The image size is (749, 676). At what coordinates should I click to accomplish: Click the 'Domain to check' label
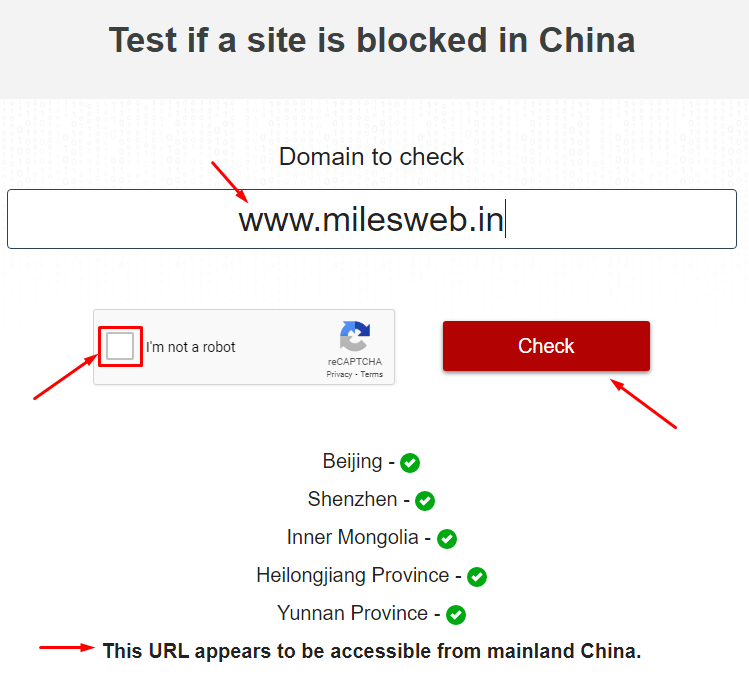pos(371,157)
